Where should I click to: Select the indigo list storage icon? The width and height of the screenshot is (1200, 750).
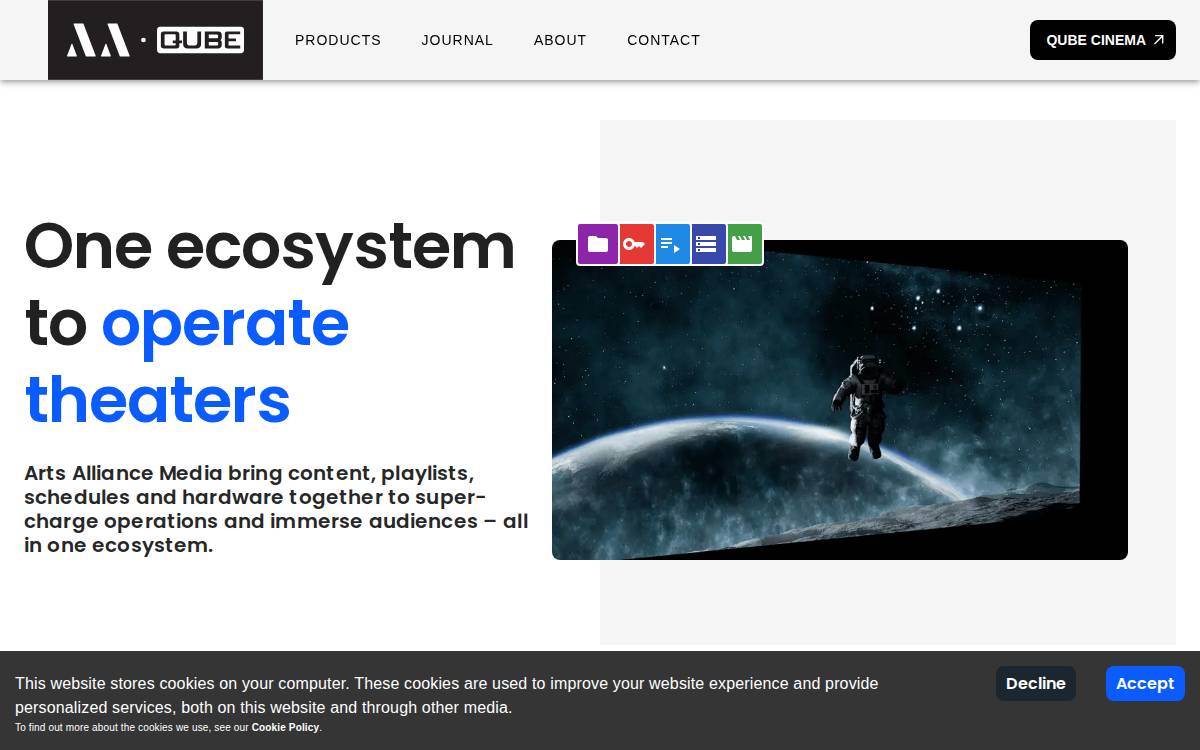point(707,244)
